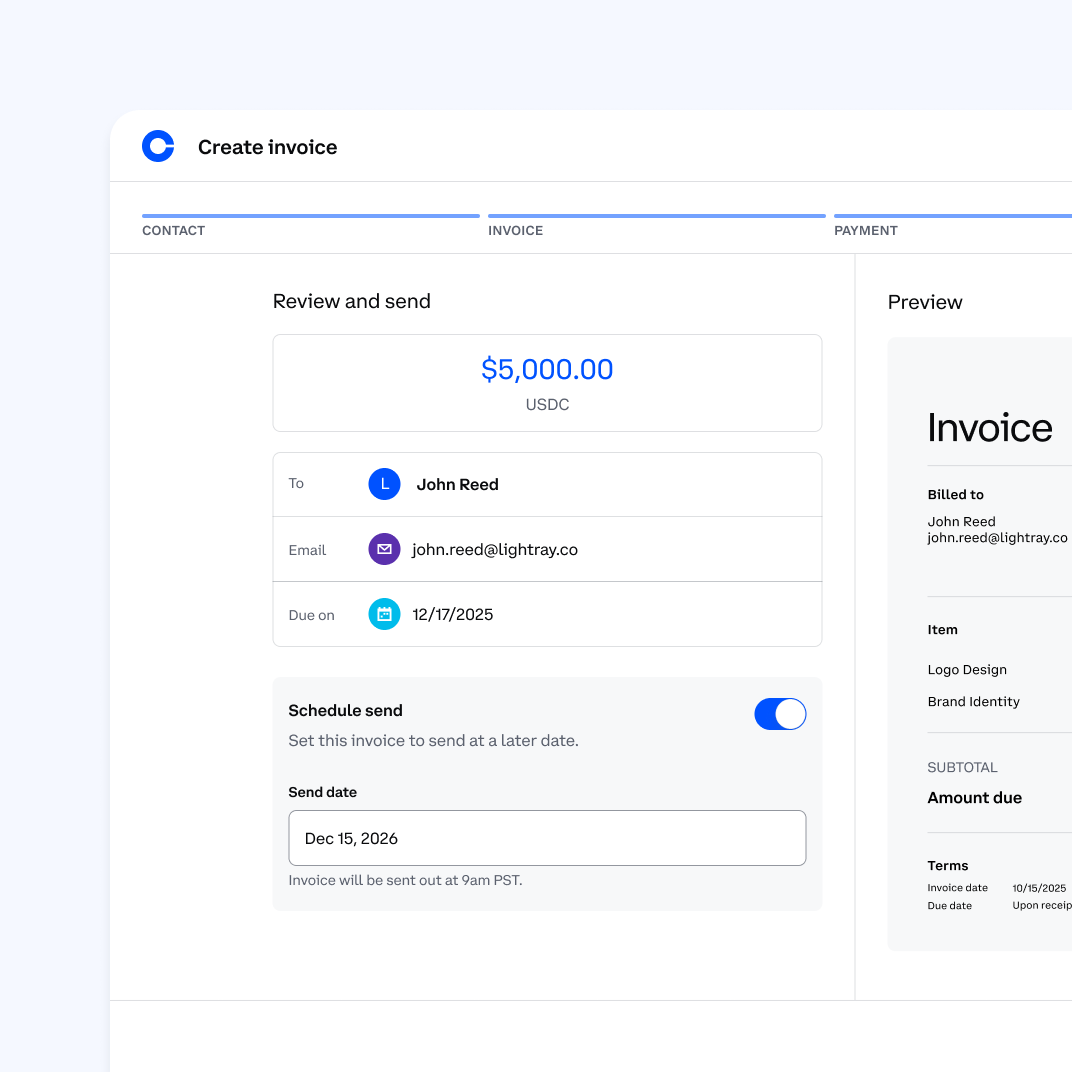Go to the INVOICE step tab
Screen dimensions: 1072x1072
coord(515,230)
